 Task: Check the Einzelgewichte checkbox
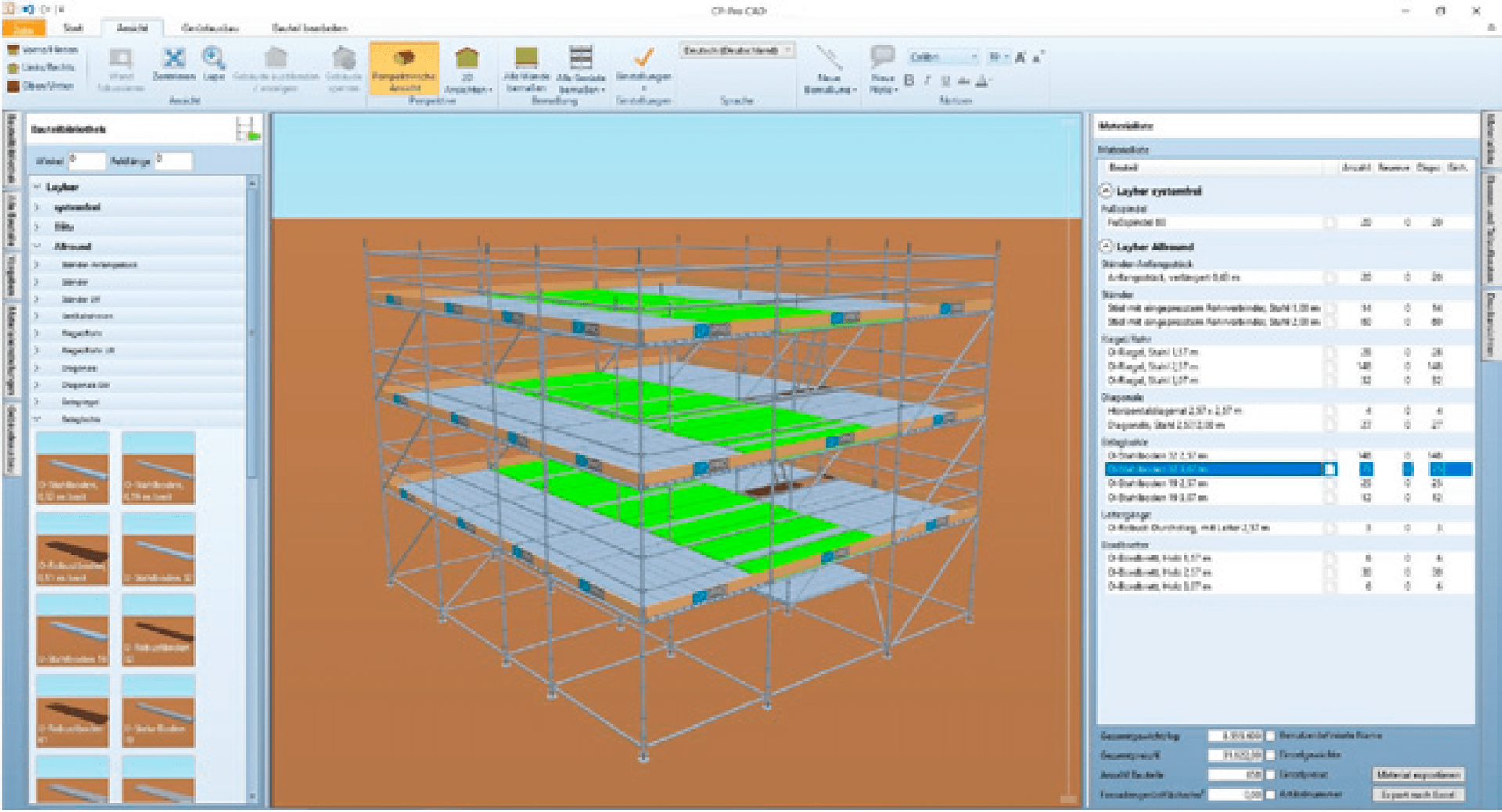click(1270, 756)
